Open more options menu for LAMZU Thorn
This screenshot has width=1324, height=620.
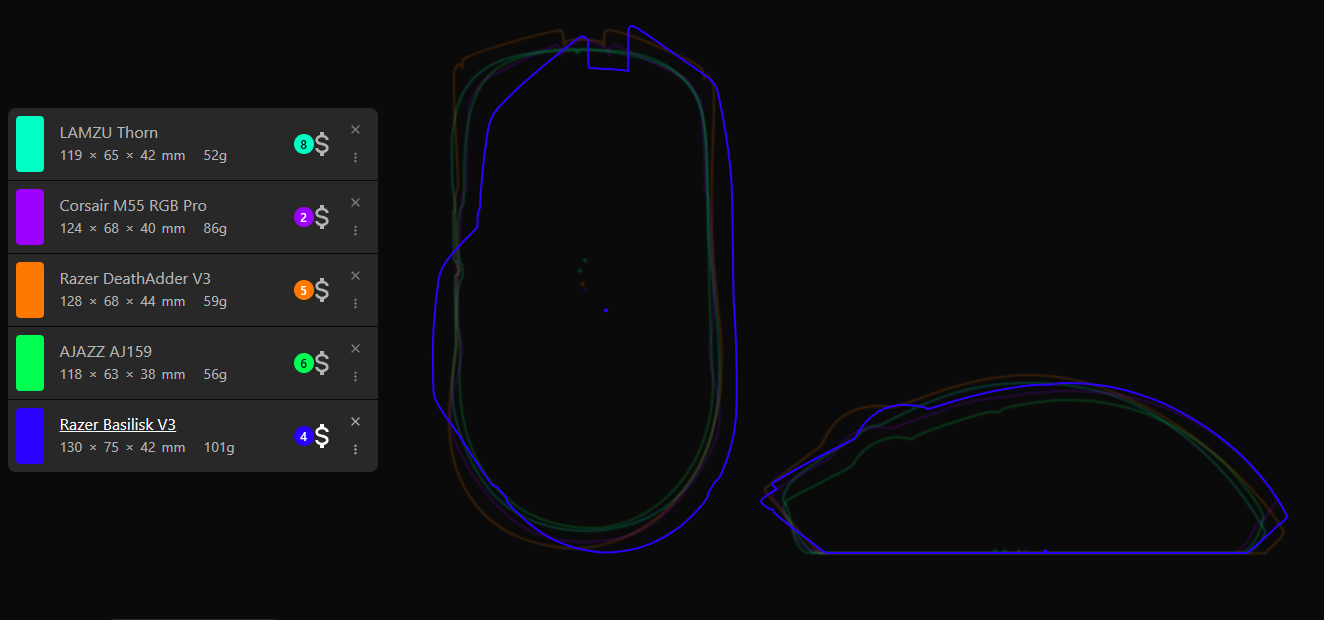(355, 157)
